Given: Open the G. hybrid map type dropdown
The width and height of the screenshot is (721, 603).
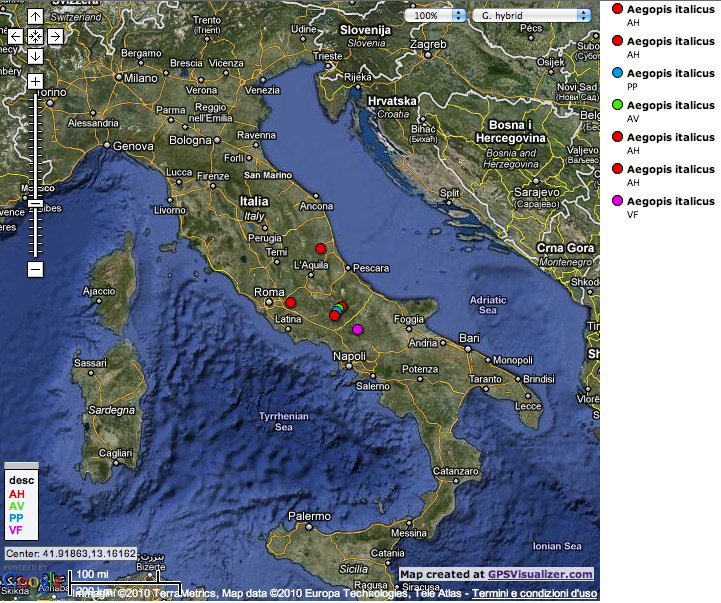Looking at the screenshot, I should 532,16.
